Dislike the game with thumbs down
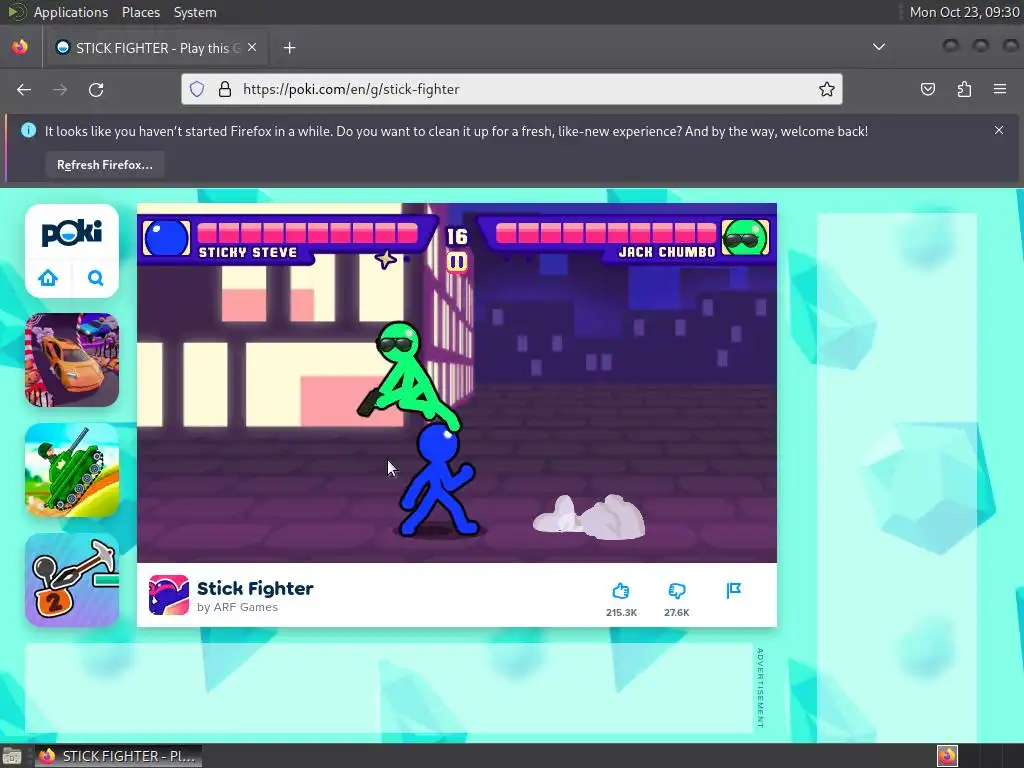Screen dimensions: 1024x768 [x=677, y=591]
